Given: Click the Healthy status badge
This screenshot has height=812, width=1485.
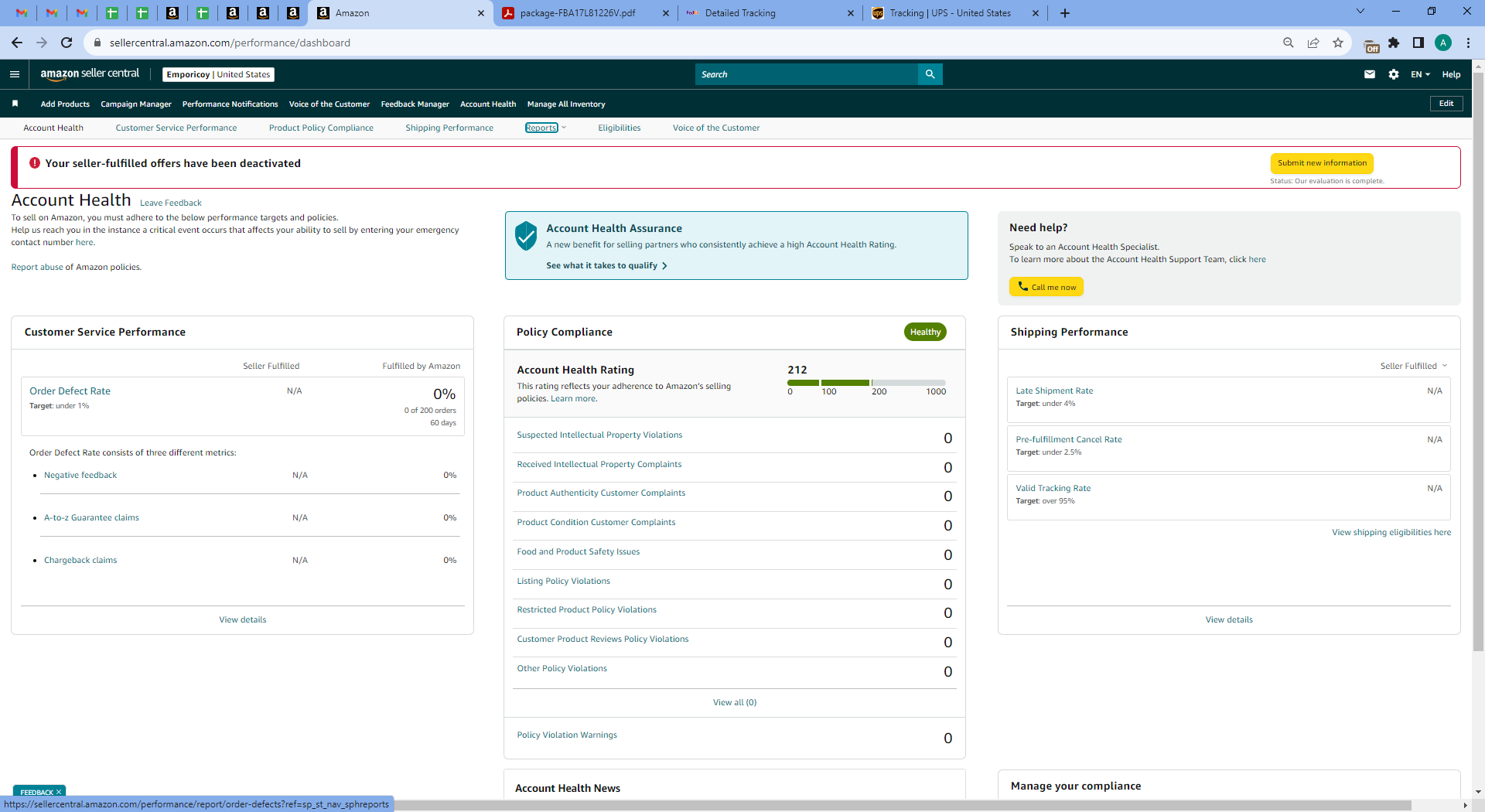Looking at the screenshot, I should pos(925,332).
